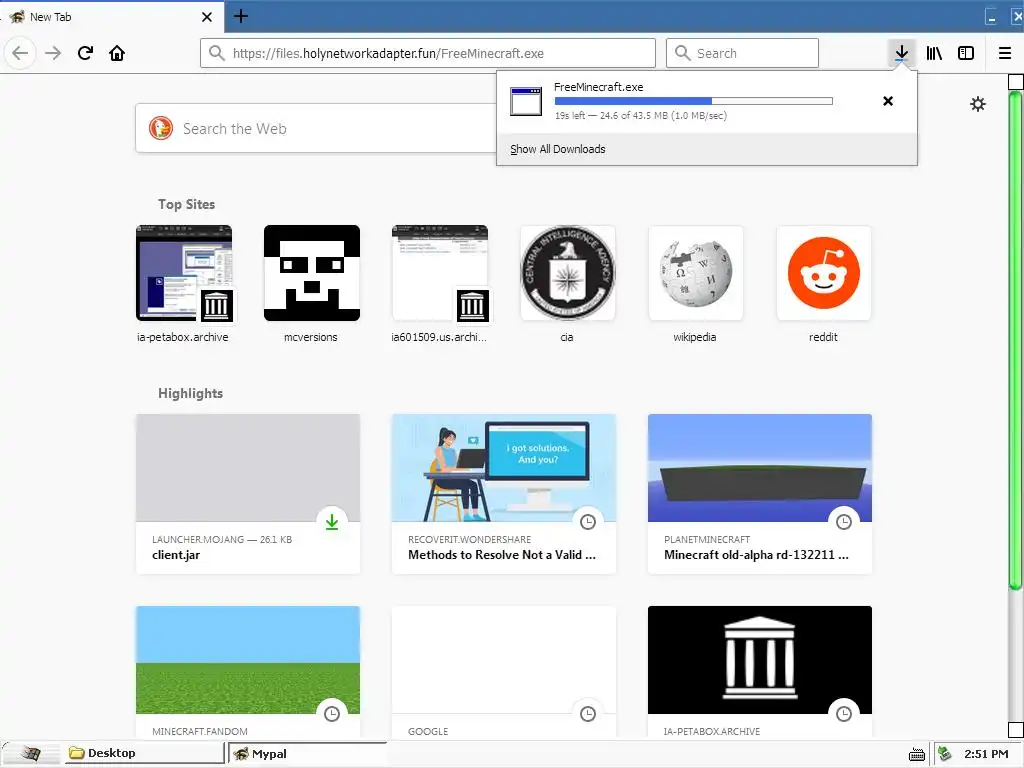
Task: Go back with the back arrow
Action: (x=20, y=53)
